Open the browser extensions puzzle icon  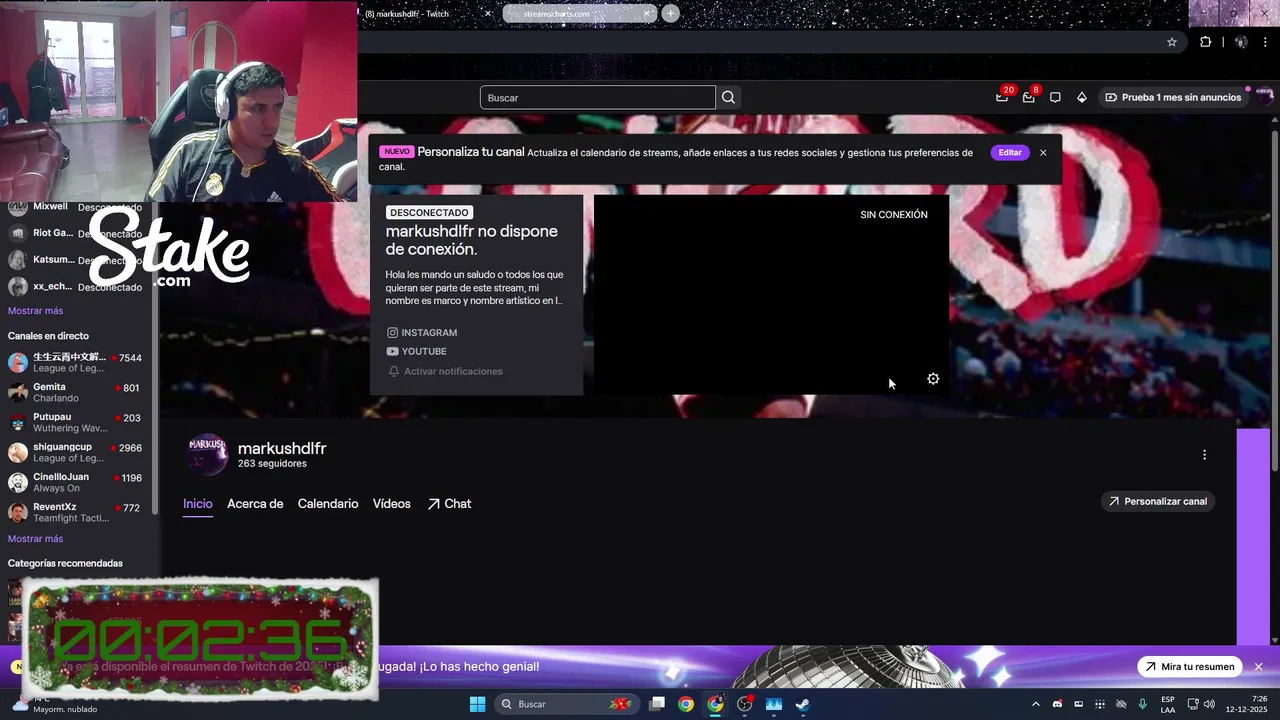[x=1205, y=42]
